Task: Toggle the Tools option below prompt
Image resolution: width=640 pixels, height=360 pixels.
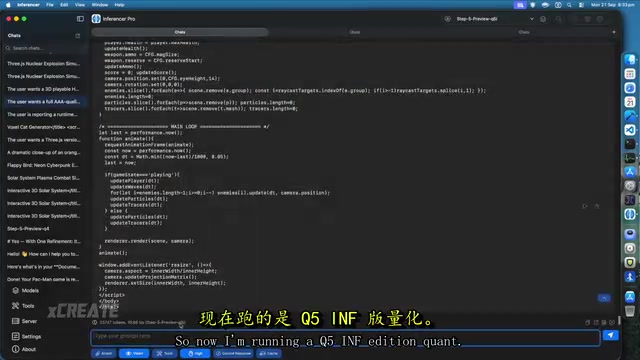Action: [164, 353]
